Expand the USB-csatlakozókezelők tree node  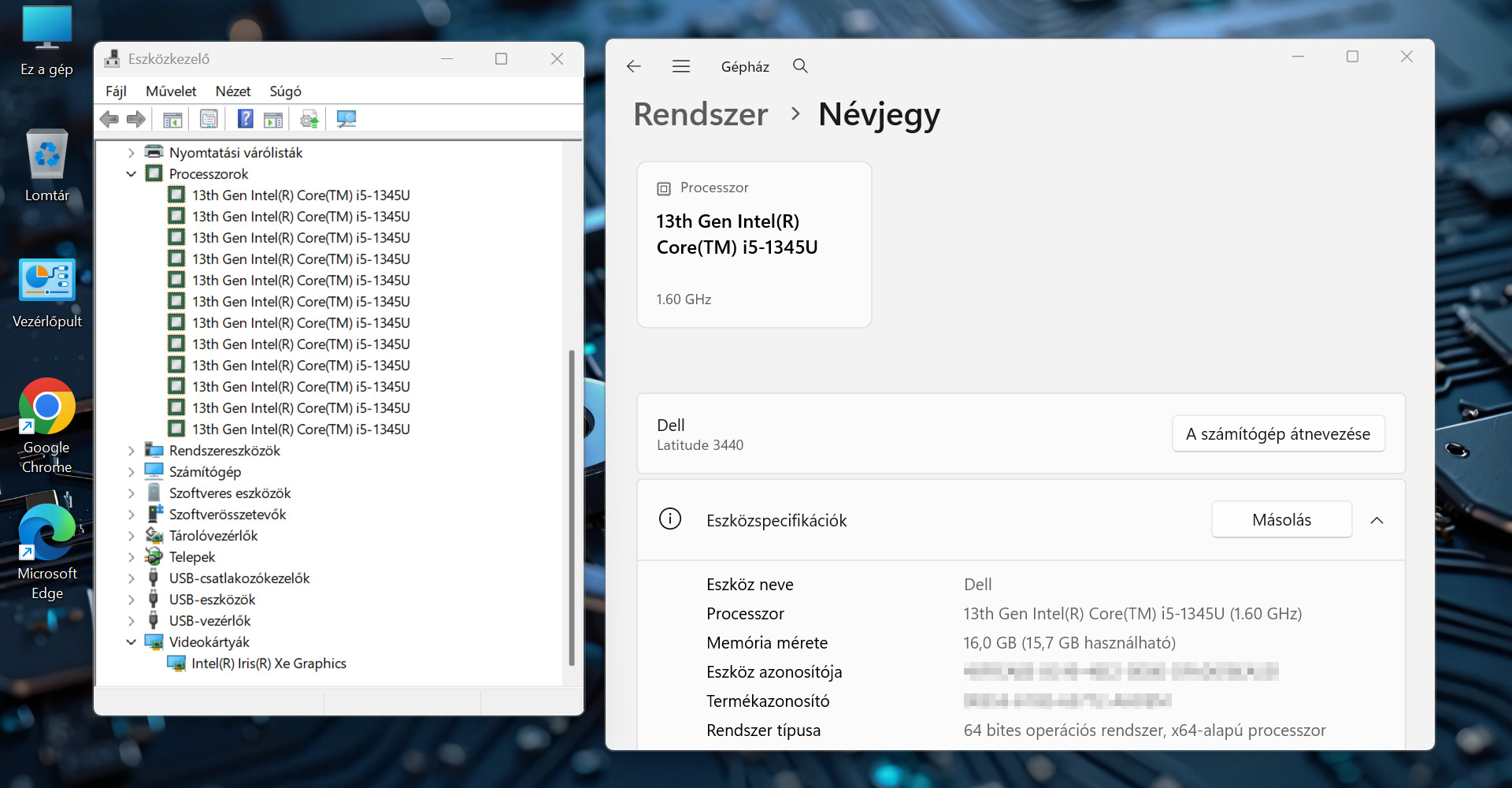pyautogui.click(x=131, y=578)
